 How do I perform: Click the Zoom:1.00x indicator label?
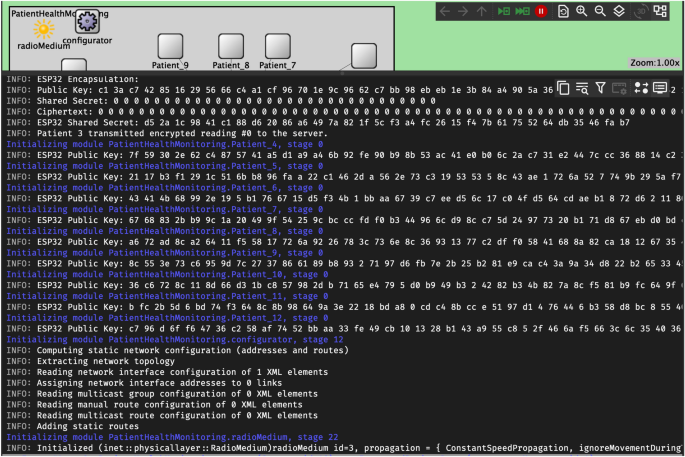tap(654, 63)
